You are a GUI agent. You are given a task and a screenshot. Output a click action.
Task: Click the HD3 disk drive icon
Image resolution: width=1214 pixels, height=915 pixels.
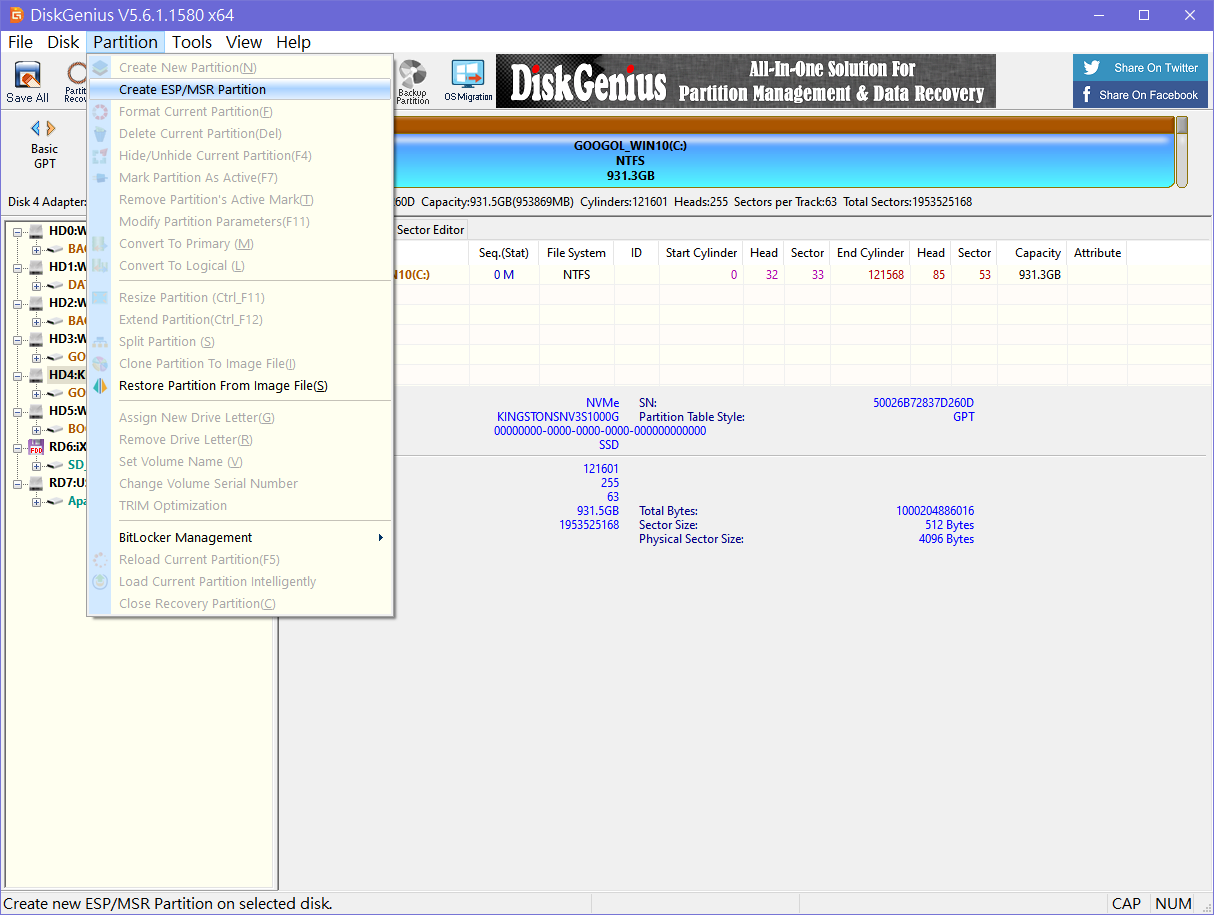point(36,339)
